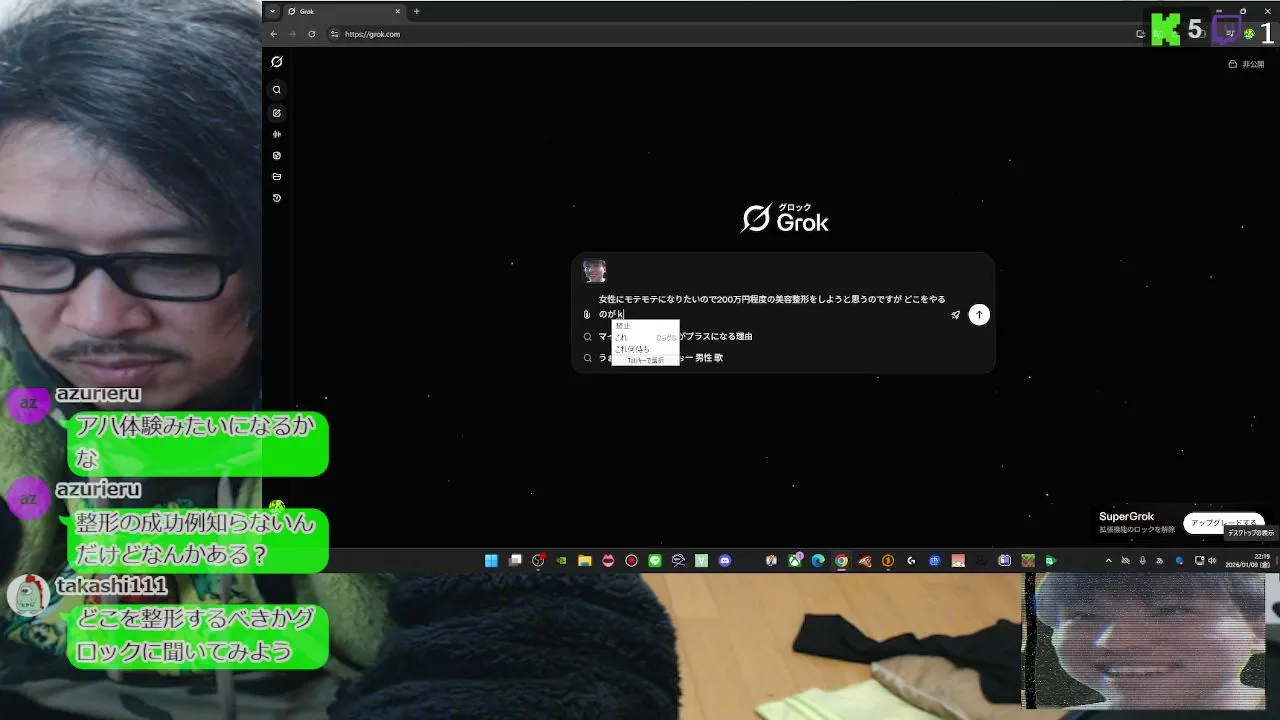Attach a file with the paperclip icon
1280x720 pixels.
(x=587, y=314)
